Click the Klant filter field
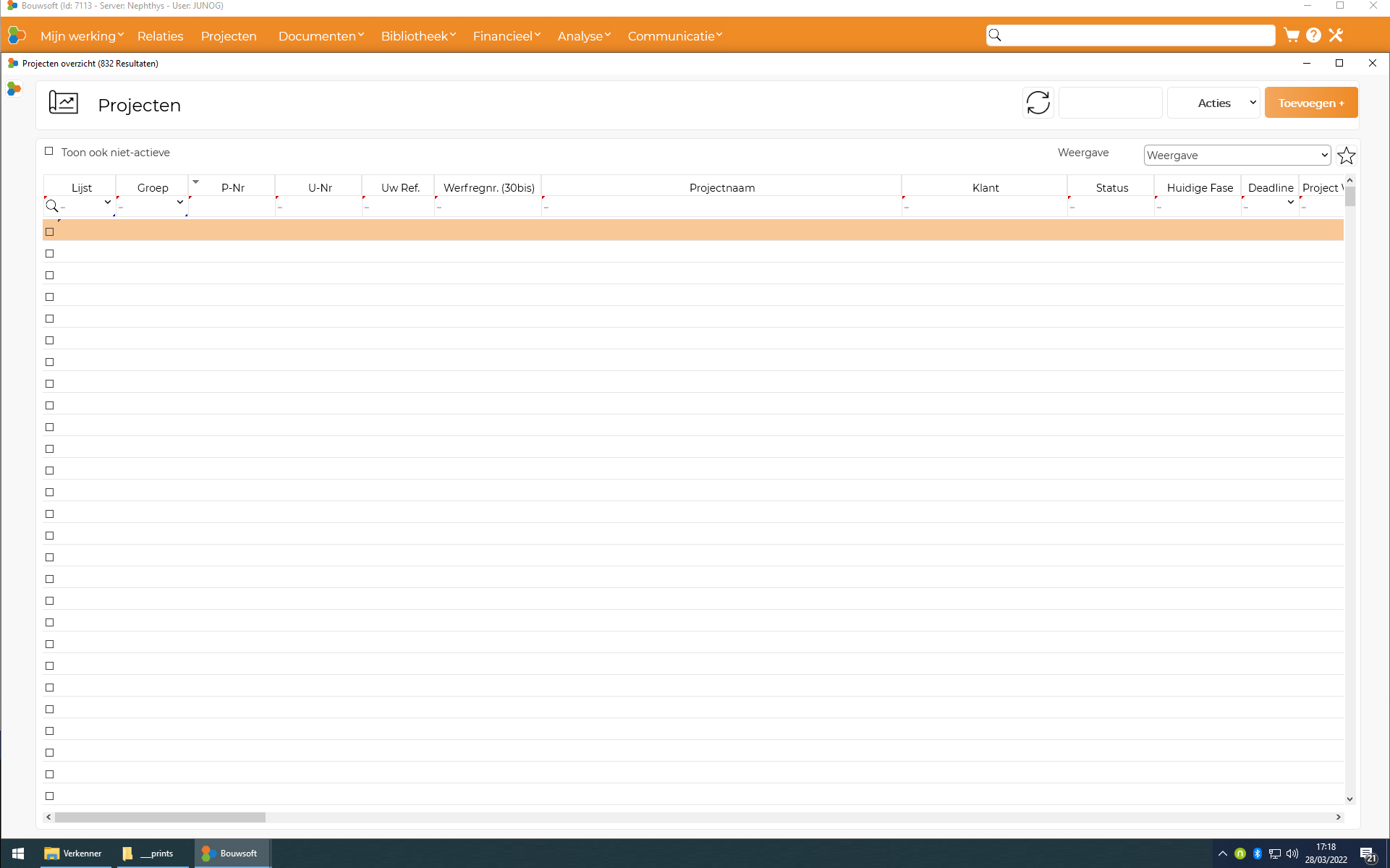 985,206
